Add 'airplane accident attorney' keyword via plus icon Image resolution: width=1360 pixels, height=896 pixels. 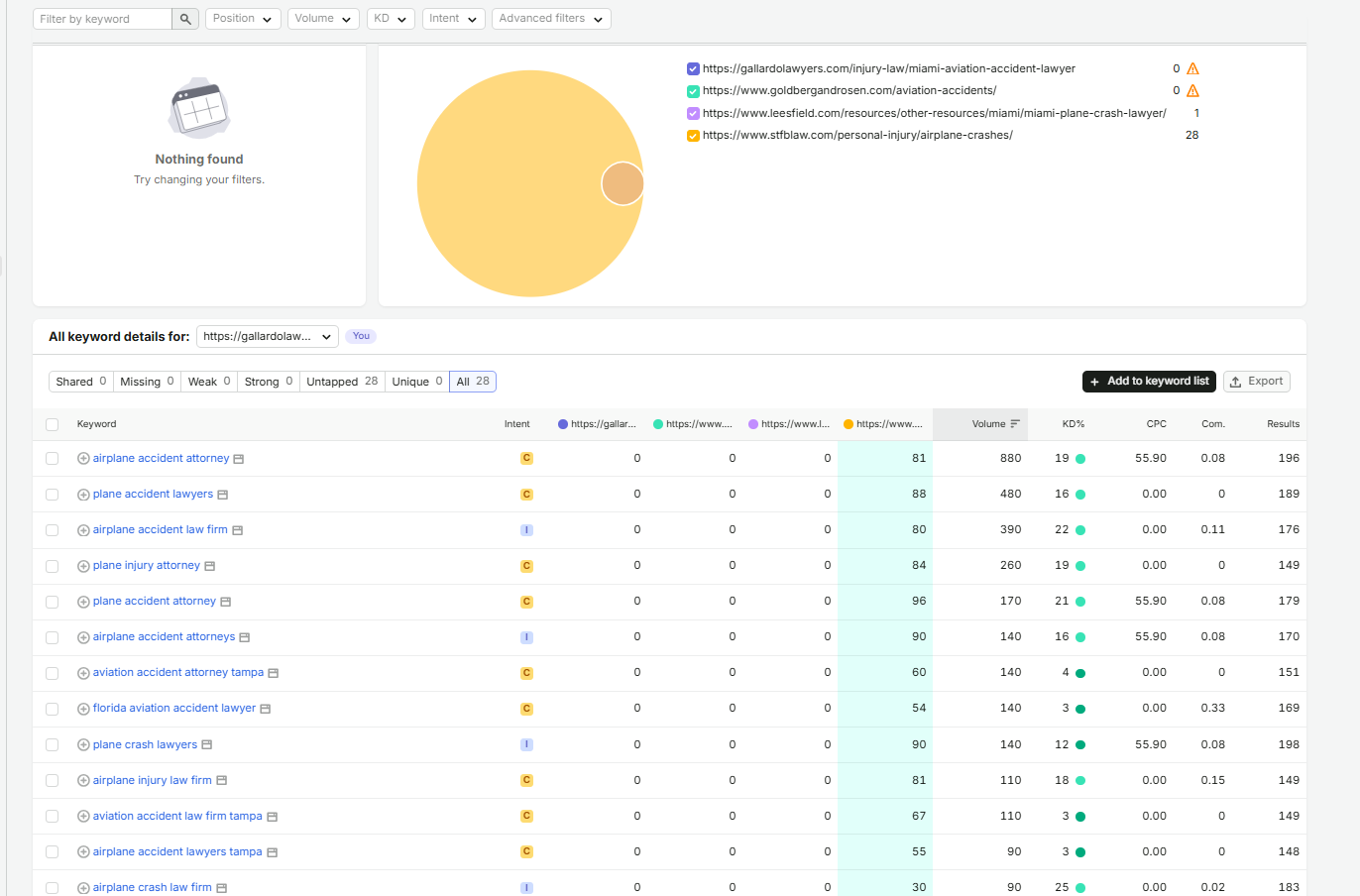coord(83,459)
